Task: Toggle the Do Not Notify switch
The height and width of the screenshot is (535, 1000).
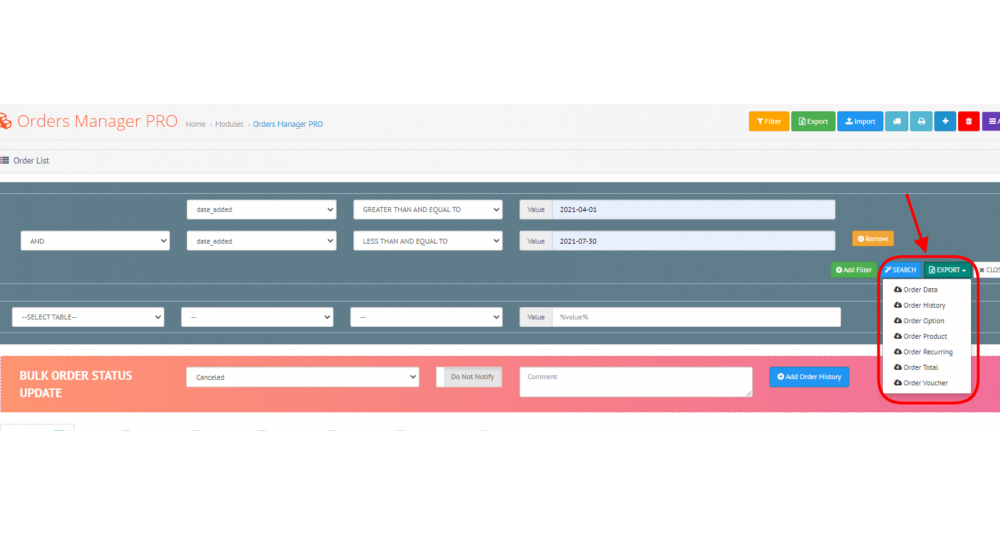Action: click(469, 377)
